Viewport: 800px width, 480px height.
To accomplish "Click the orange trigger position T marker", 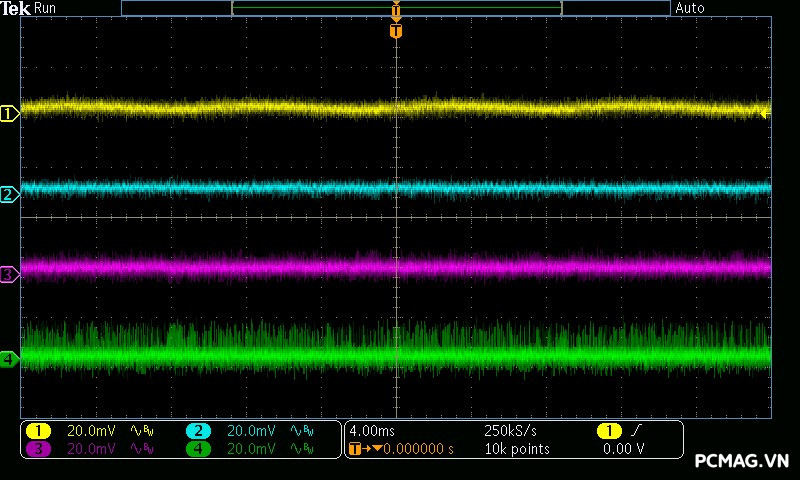I will 396,31.
